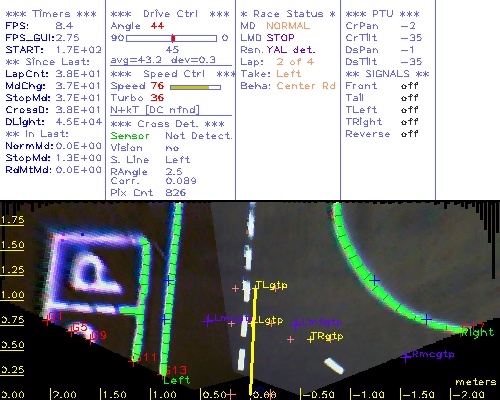Image resolution: width=500 pixels, height=400 pixels.
Task: Click the Race Status section header
Action: coord(288,14)
